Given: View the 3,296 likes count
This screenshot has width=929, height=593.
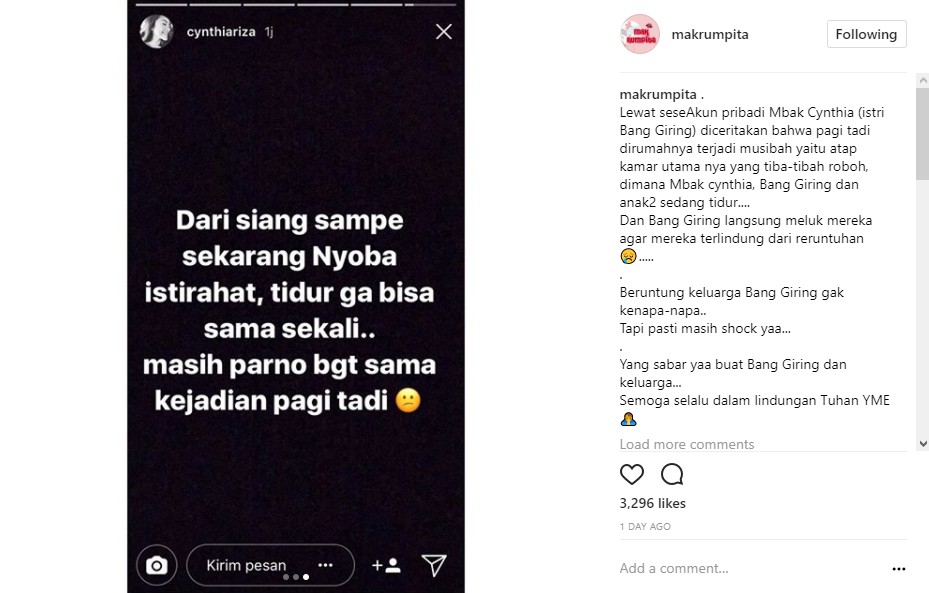Looking at the screenshot, I should click(x=652, y=503).
